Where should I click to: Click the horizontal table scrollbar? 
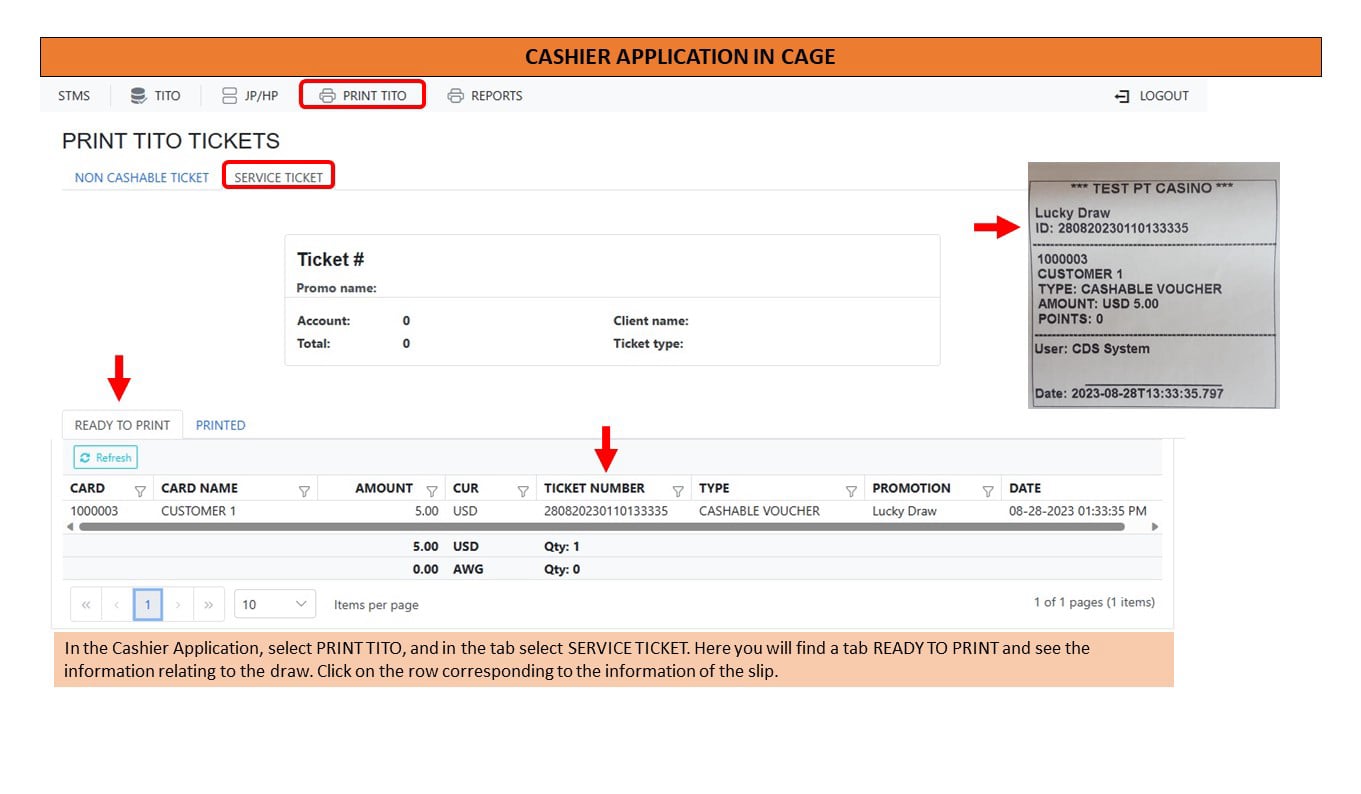[601, 526]
